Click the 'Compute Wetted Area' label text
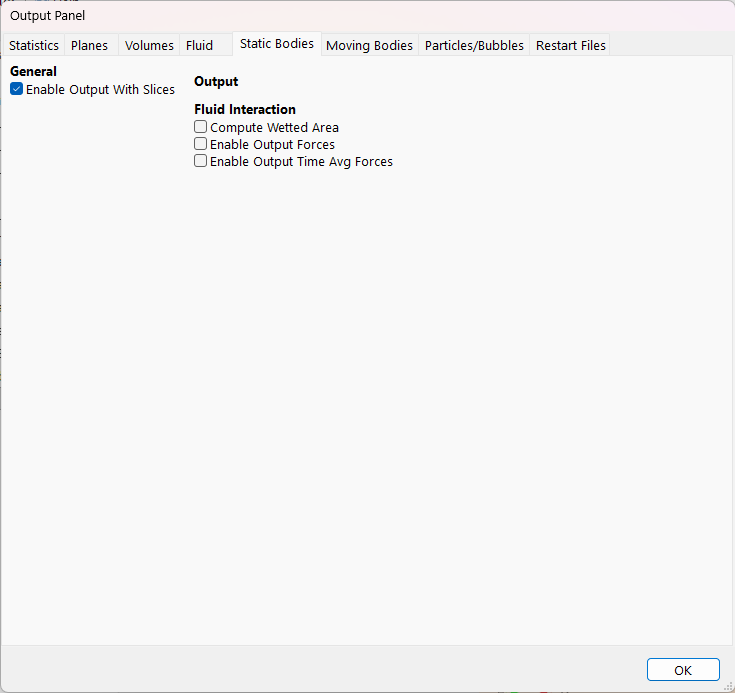Screen dimensions: 735x693 click(x=274, y=128)
